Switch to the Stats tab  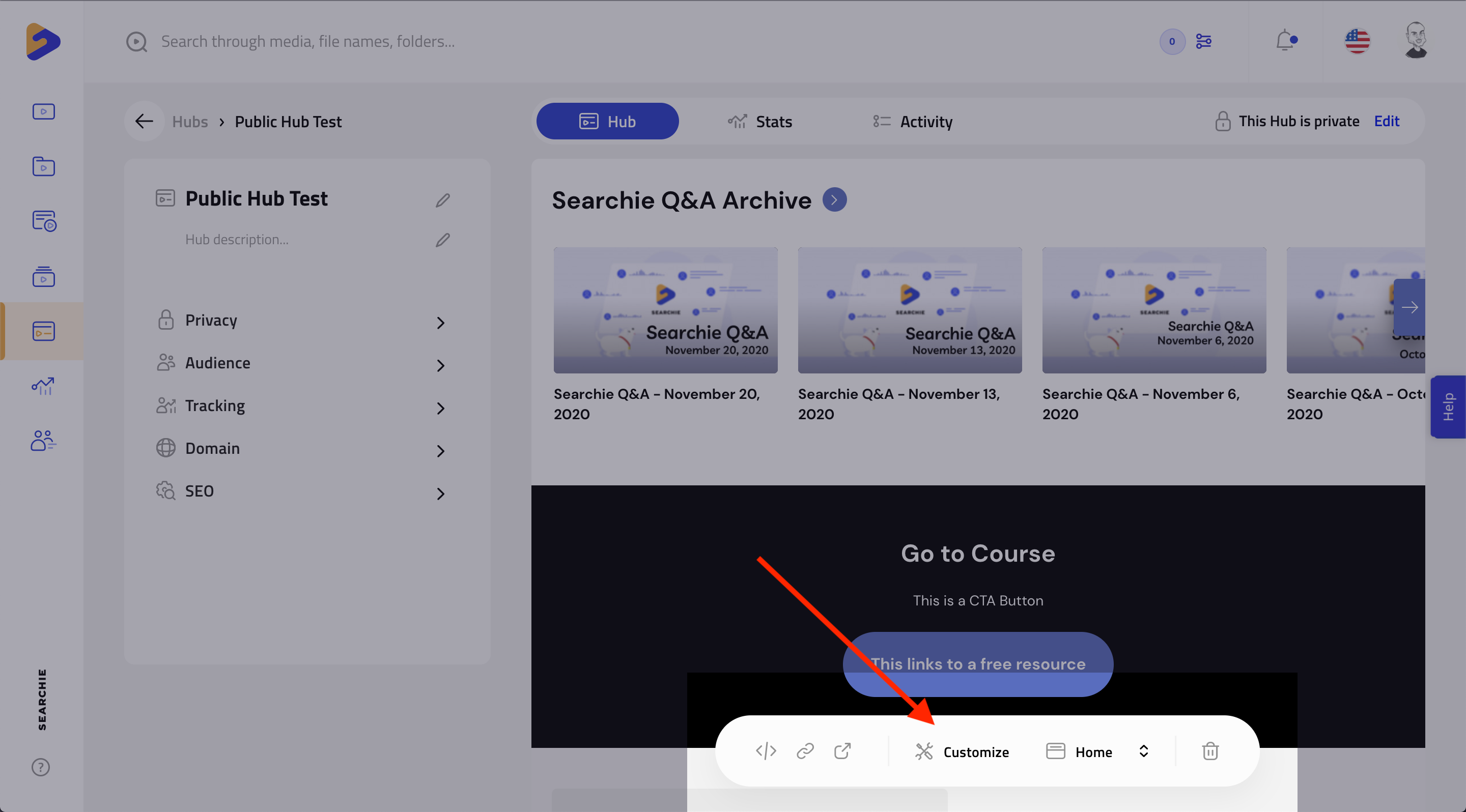coord(760,122)
